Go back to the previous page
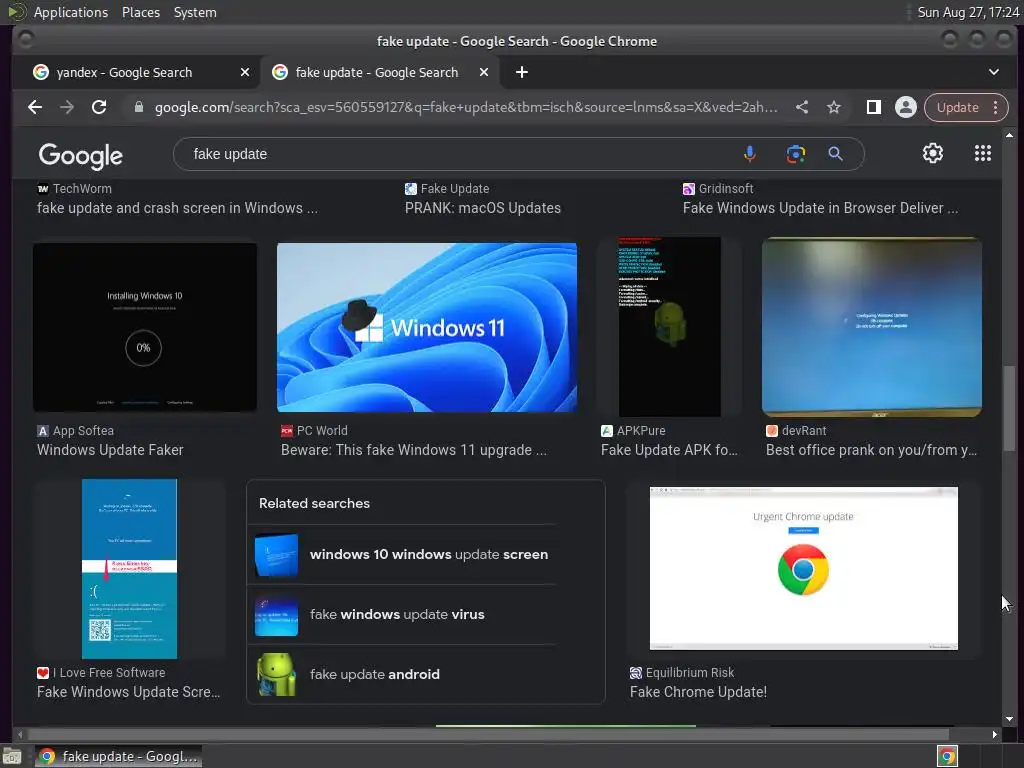This screenshot has width=1024, height=768. [x=35, y=107]
